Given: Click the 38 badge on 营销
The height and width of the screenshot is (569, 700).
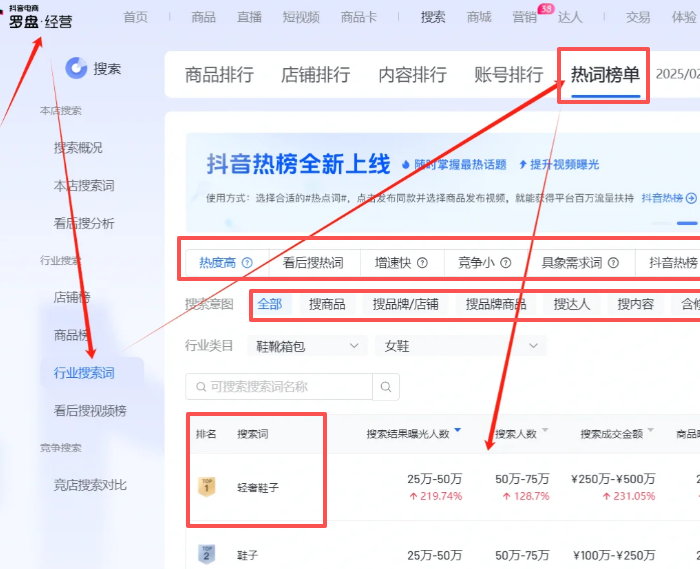Looking at the screenshot, I should (x=546, y=8).
